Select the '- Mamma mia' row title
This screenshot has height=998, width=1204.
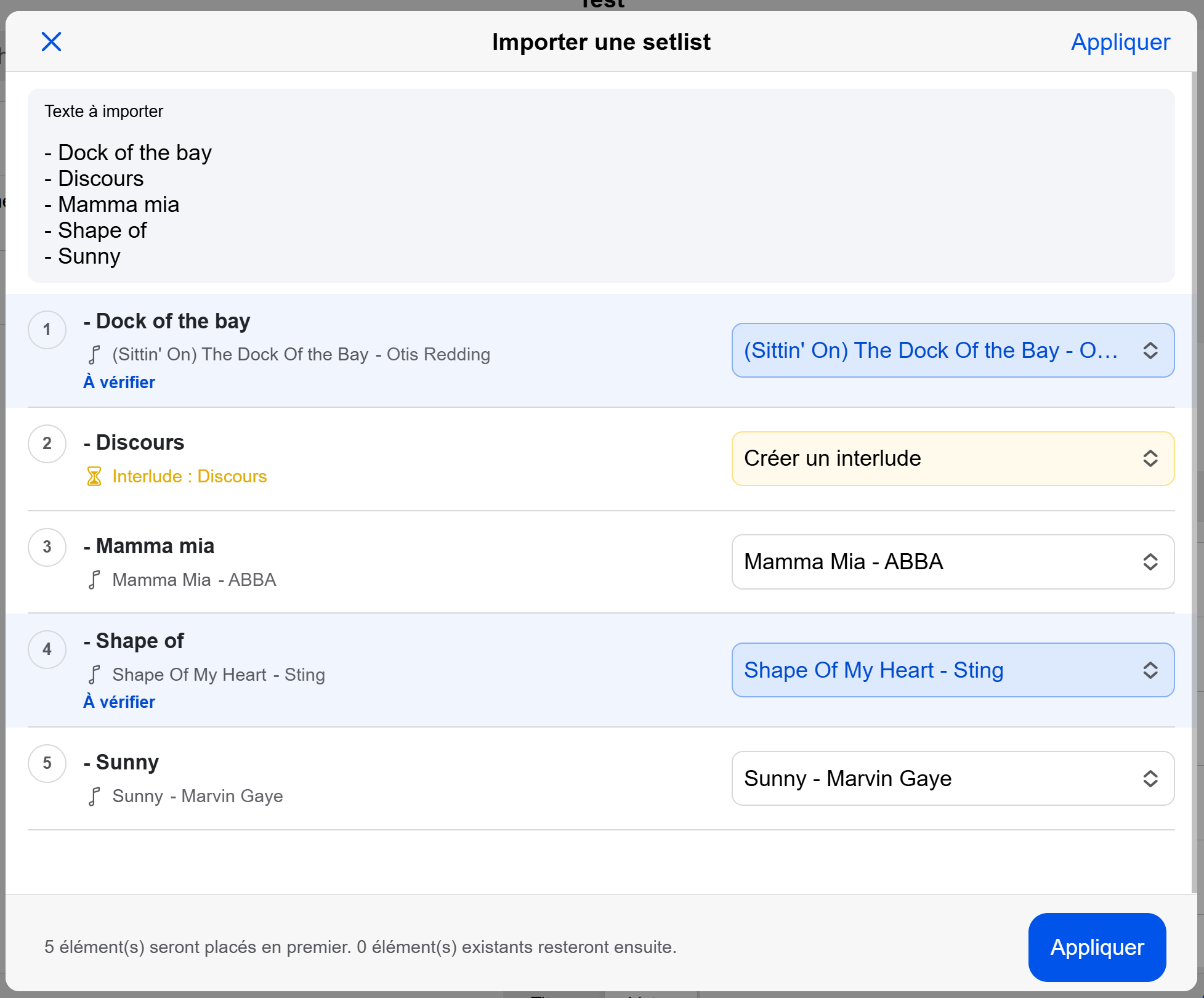tap(149, 546)
